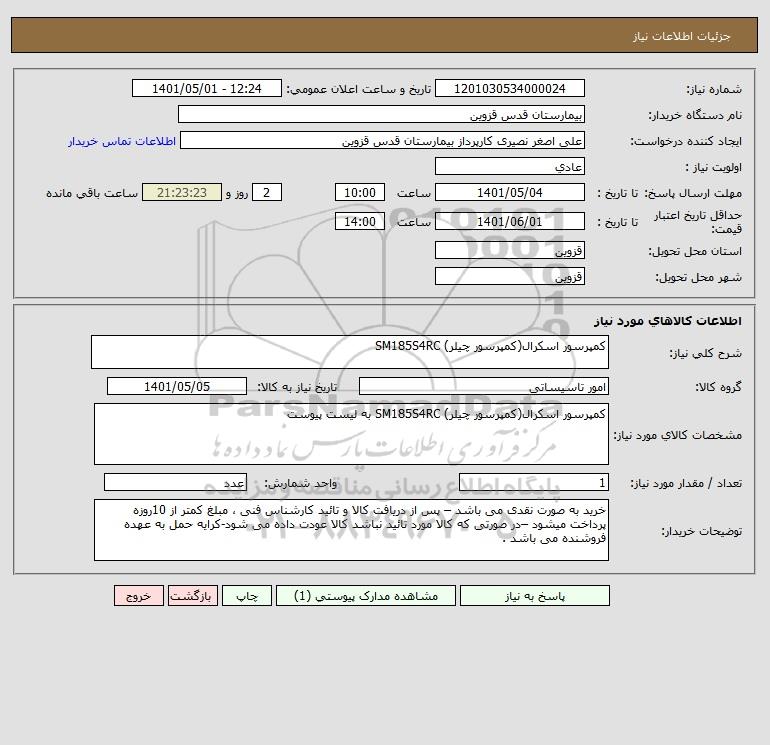Click the label تاریخ و ساعت اعلان عمومی:
This screenshot has height=745, width=770.
pyautogui.click(x=358, y=89)
